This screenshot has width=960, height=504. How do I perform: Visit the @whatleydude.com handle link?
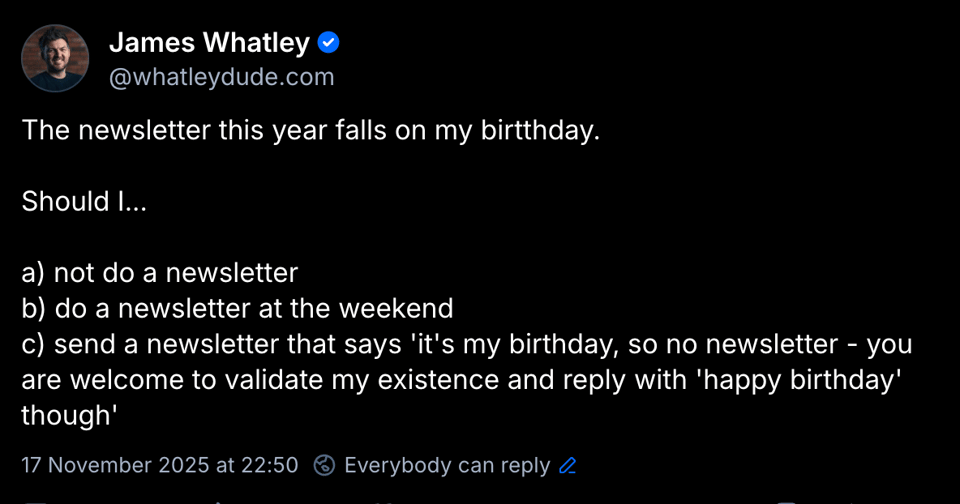[x=221, y=77]
